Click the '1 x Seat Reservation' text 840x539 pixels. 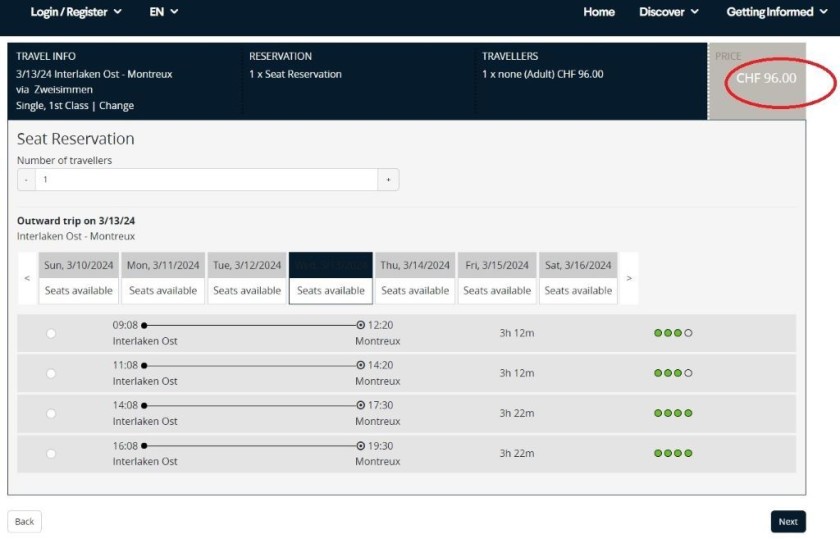(x=295, y=74)
